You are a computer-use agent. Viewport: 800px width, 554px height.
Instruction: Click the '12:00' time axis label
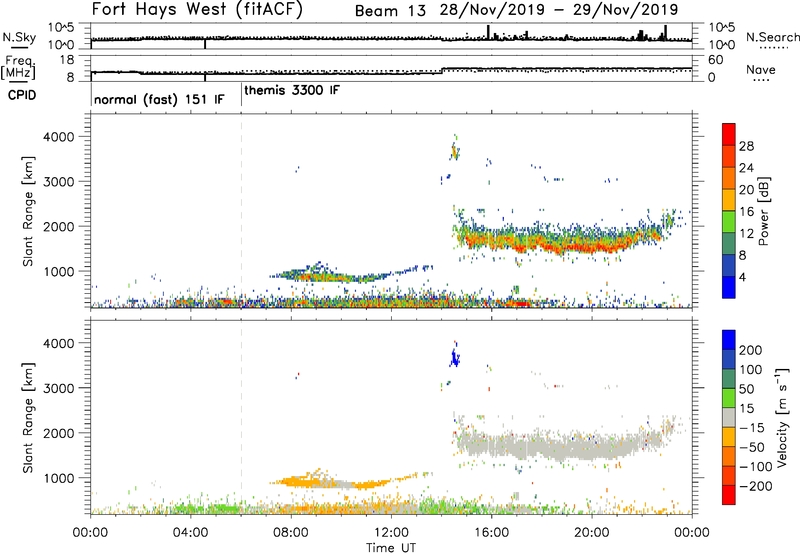click(x=391, y=533)
